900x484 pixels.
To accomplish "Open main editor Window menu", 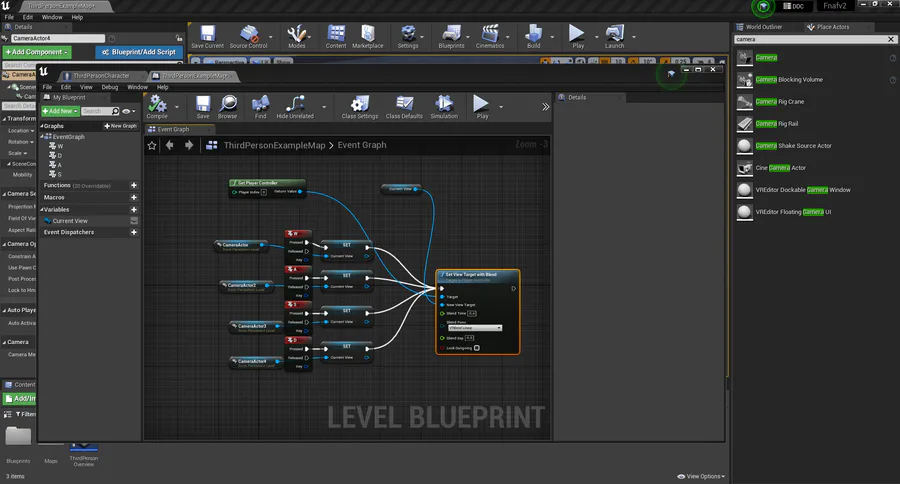I will [x=52, y=17].
